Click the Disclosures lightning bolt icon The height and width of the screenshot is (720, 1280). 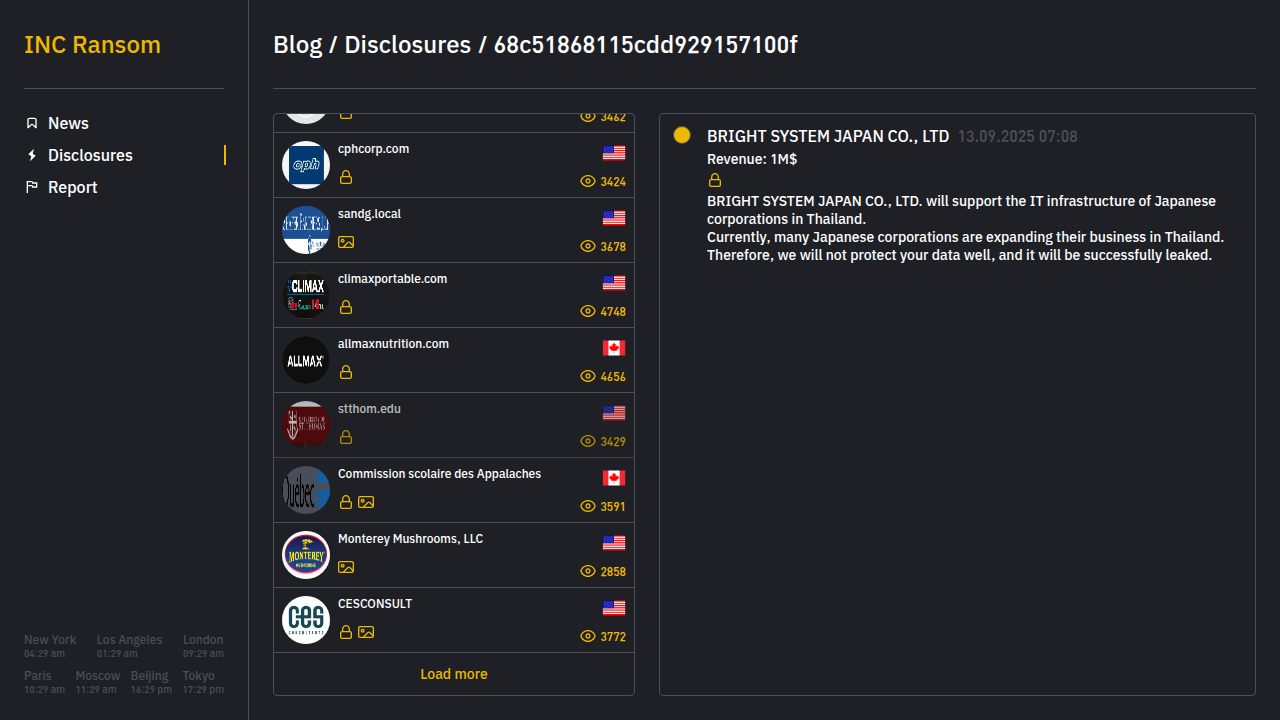click(x=32, y=155)
